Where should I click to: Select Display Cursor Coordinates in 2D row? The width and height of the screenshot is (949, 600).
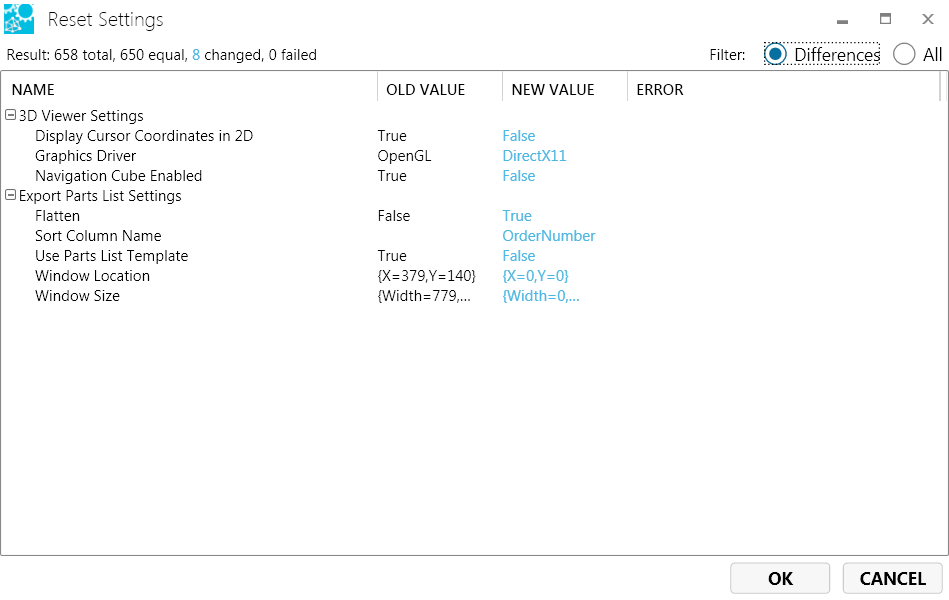pyautogui.click(x=143, y=136)
